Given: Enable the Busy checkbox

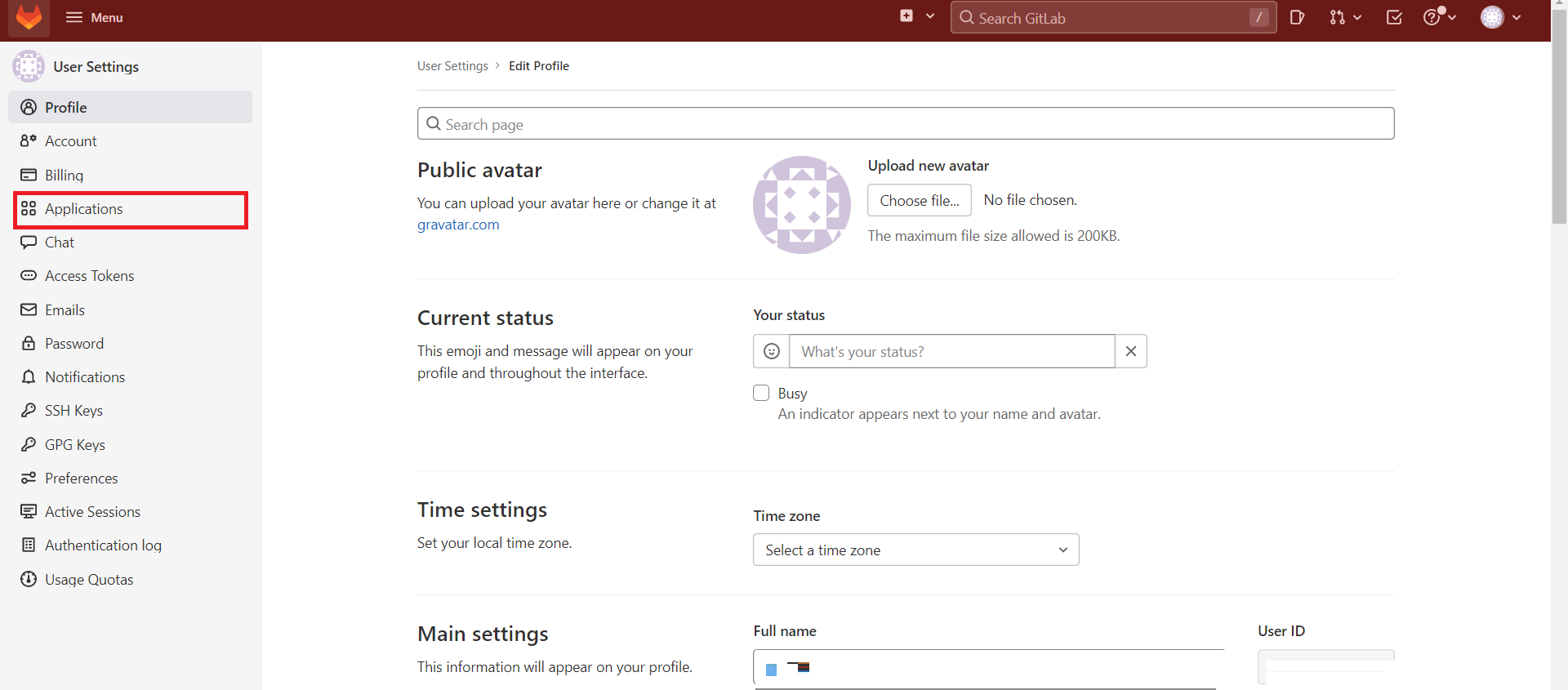Looking at the screenshot, I should 761,393.
